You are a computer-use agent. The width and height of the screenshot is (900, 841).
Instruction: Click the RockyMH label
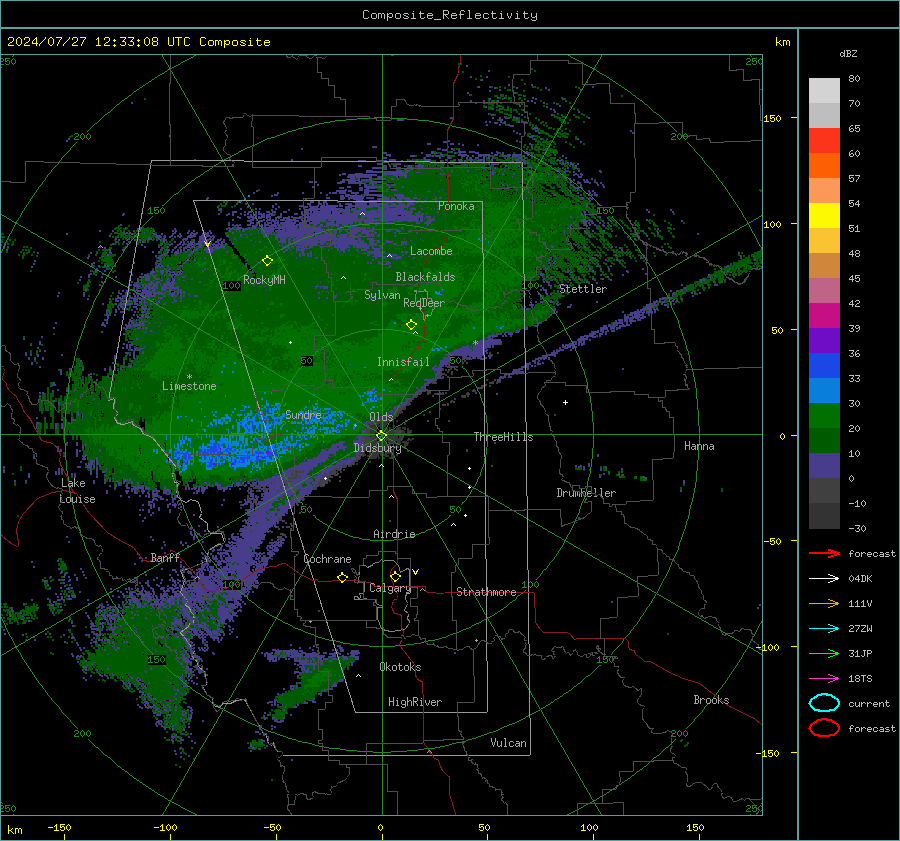click(x=264, y=280)
